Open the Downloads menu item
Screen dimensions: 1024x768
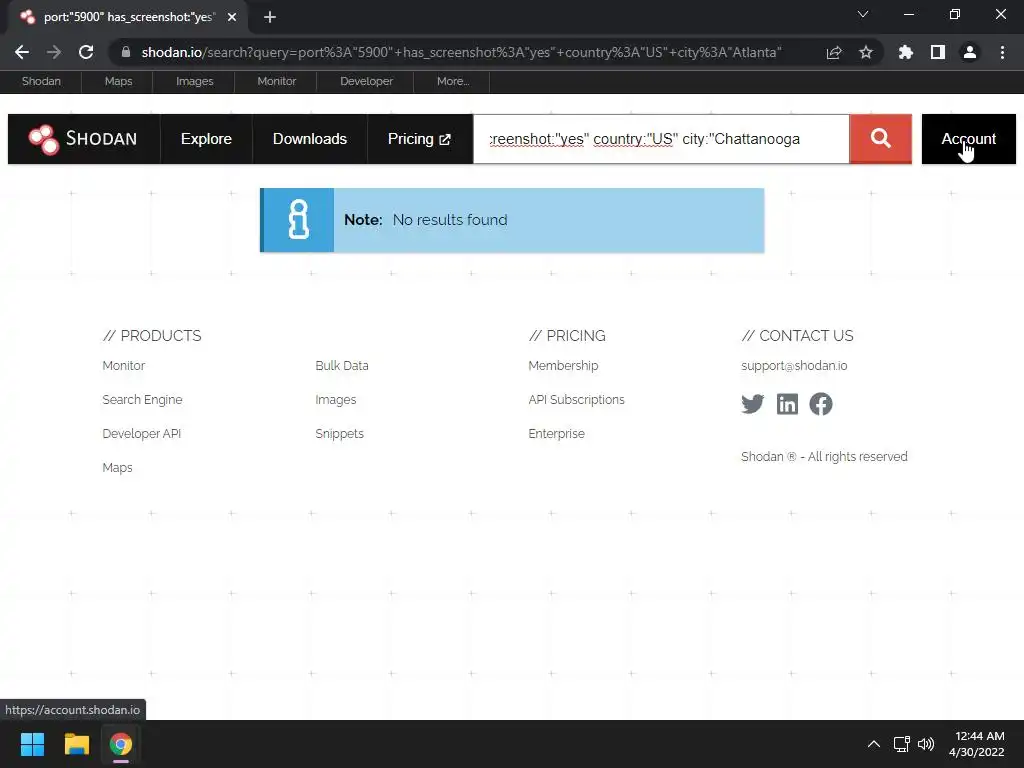tap(310, 138)
